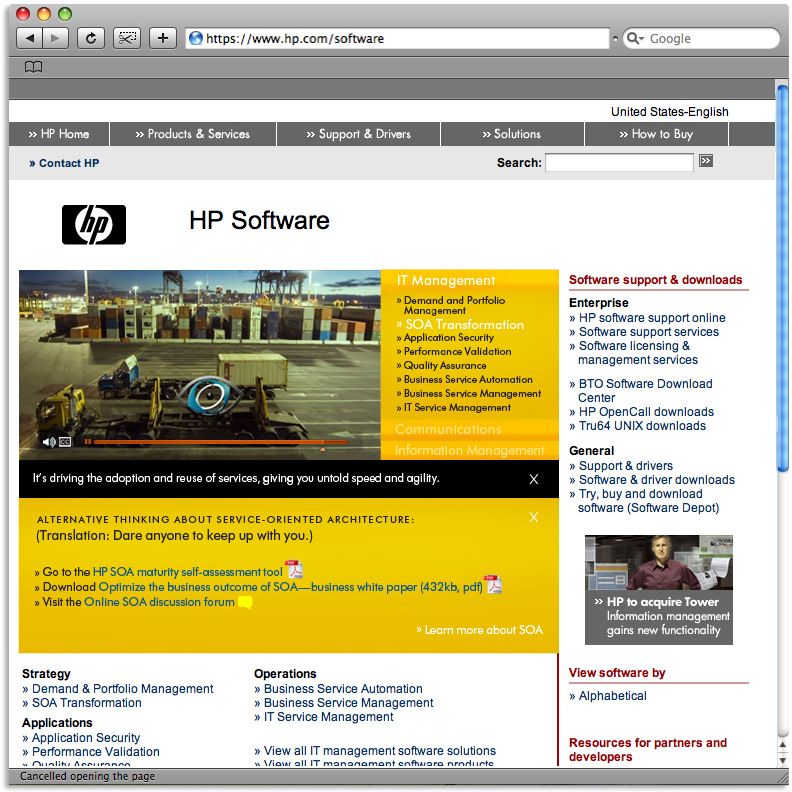The image size is (792, 792).
Task: Click the green zoom window button
Action: pyautogui.click(x=65, y=14)
